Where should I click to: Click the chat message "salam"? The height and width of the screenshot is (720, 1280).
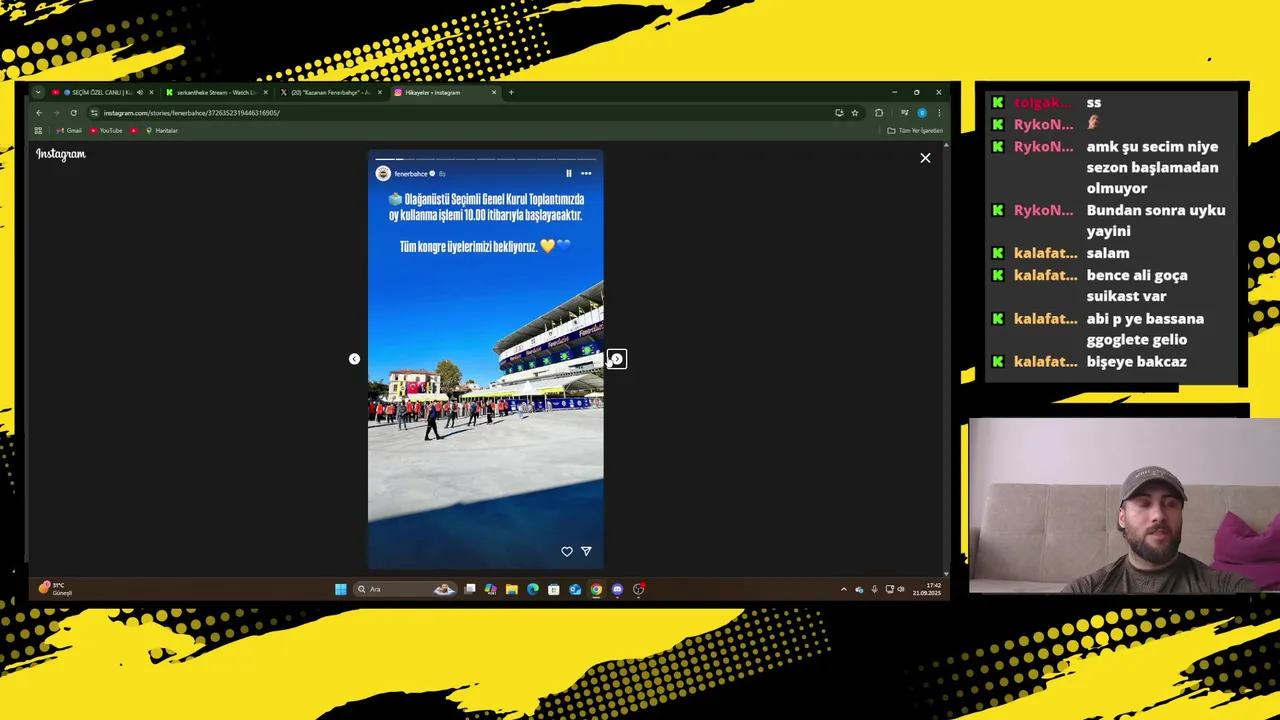coord(1108,253)
